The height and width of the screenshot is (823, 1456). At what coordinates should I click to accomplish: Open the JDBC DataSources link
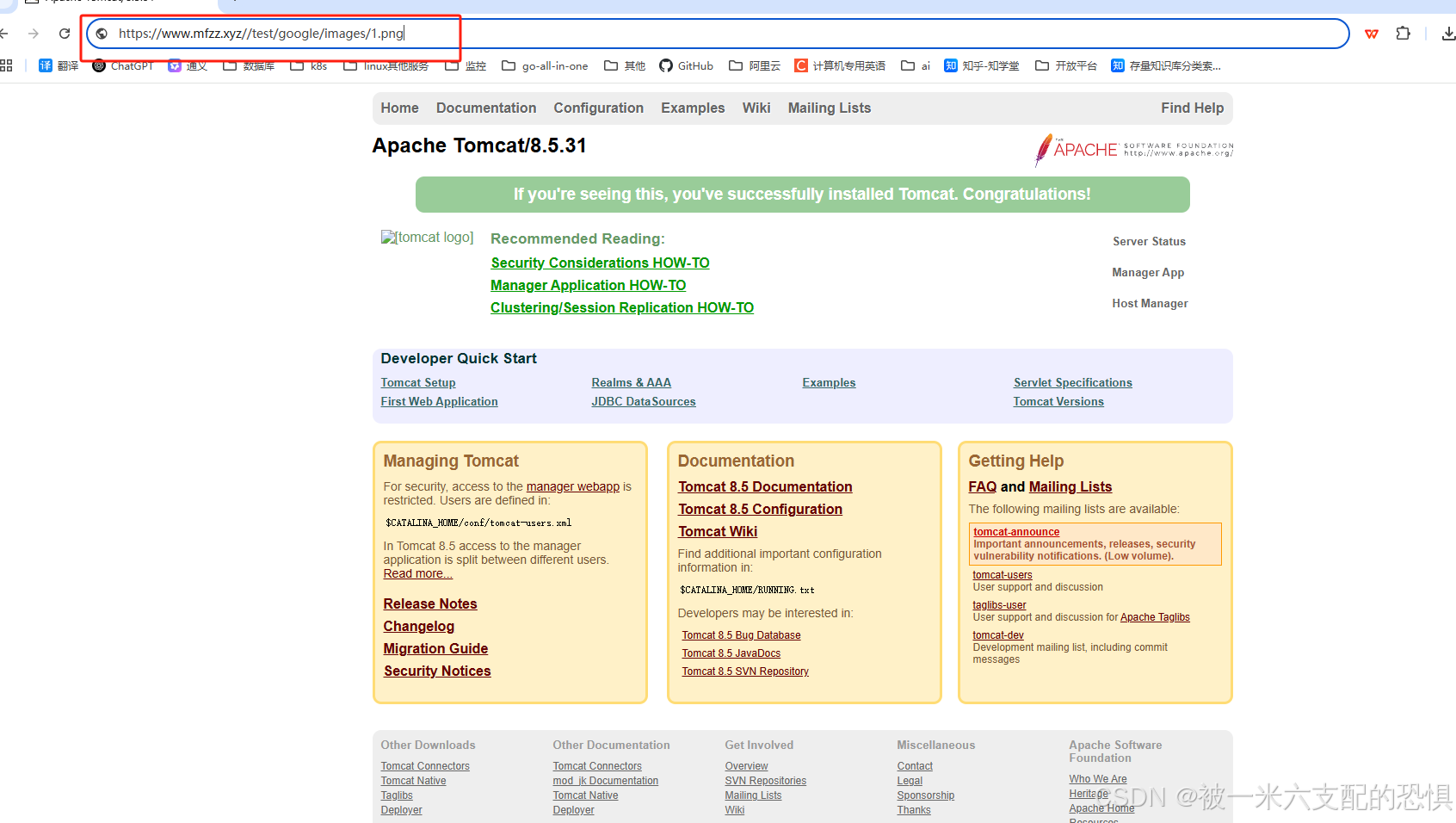644,401
